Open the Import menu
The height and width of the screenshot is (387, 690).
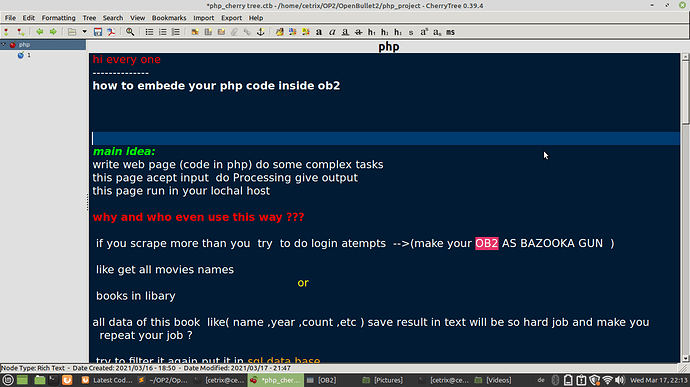[204, 18]
